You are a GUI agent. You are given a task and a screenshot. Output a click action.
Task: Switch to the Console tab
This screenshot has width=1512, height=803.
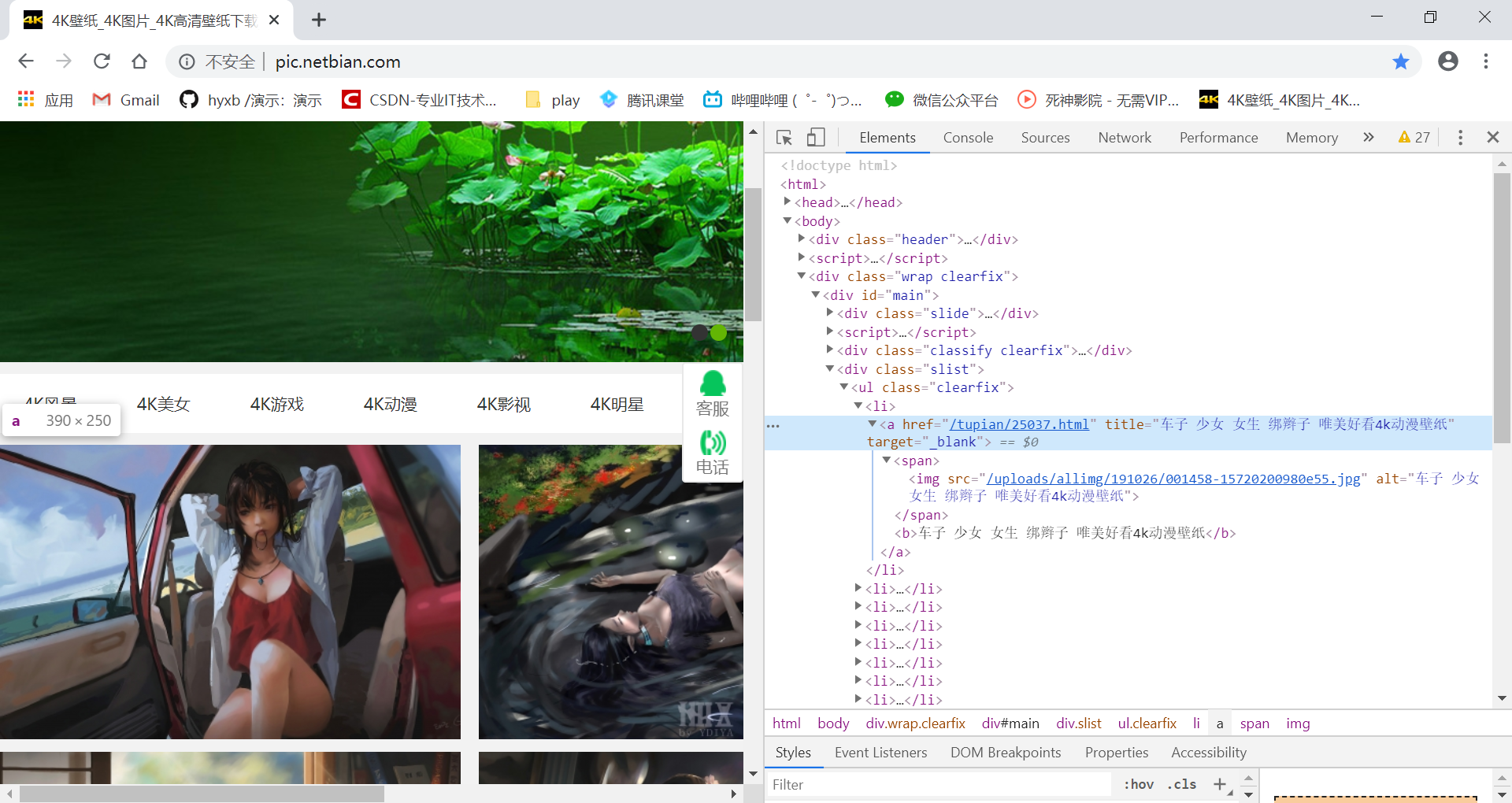click(968, 137)
